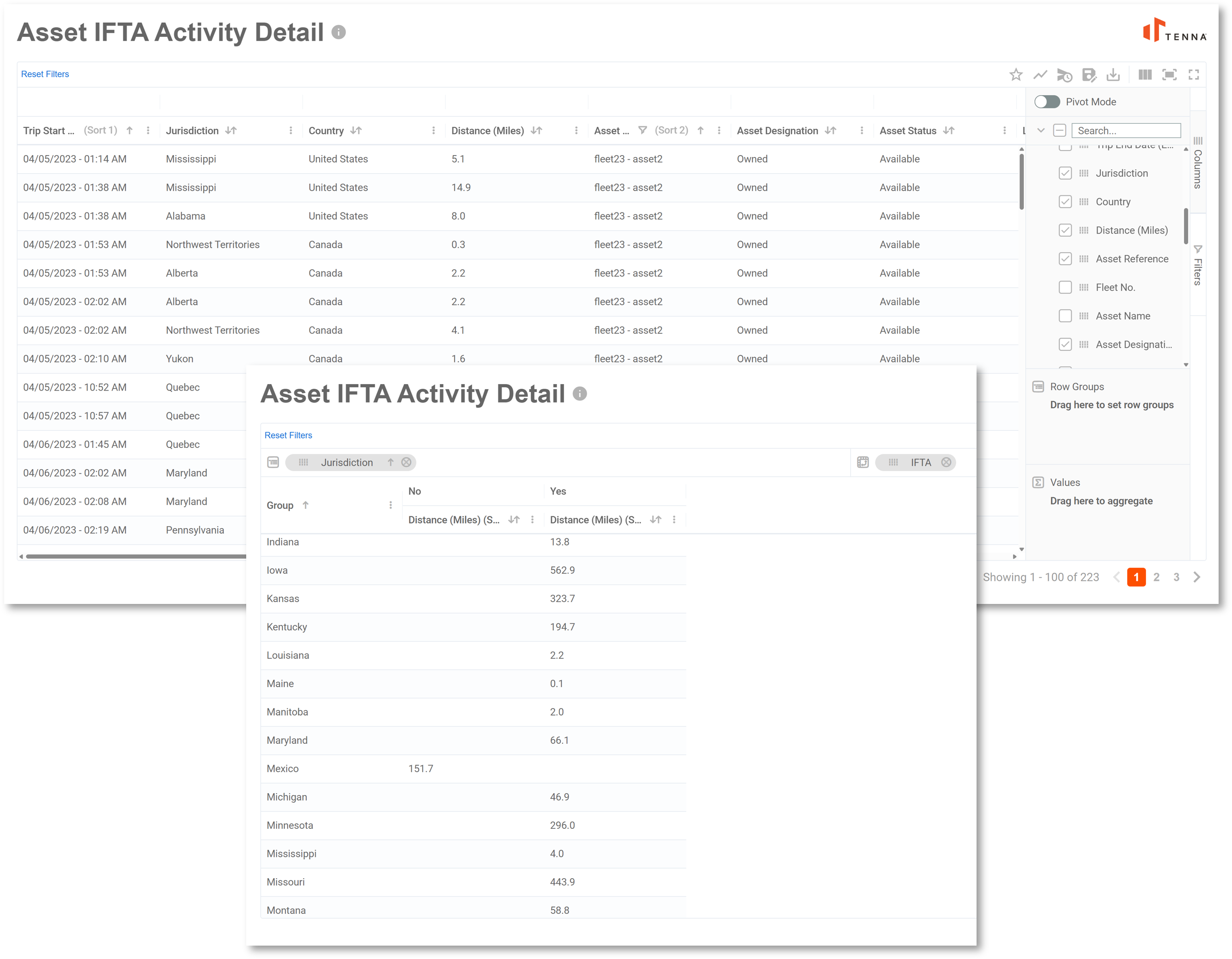
Task: Open the line chart view icon
Action: [x=1040, y=74]
